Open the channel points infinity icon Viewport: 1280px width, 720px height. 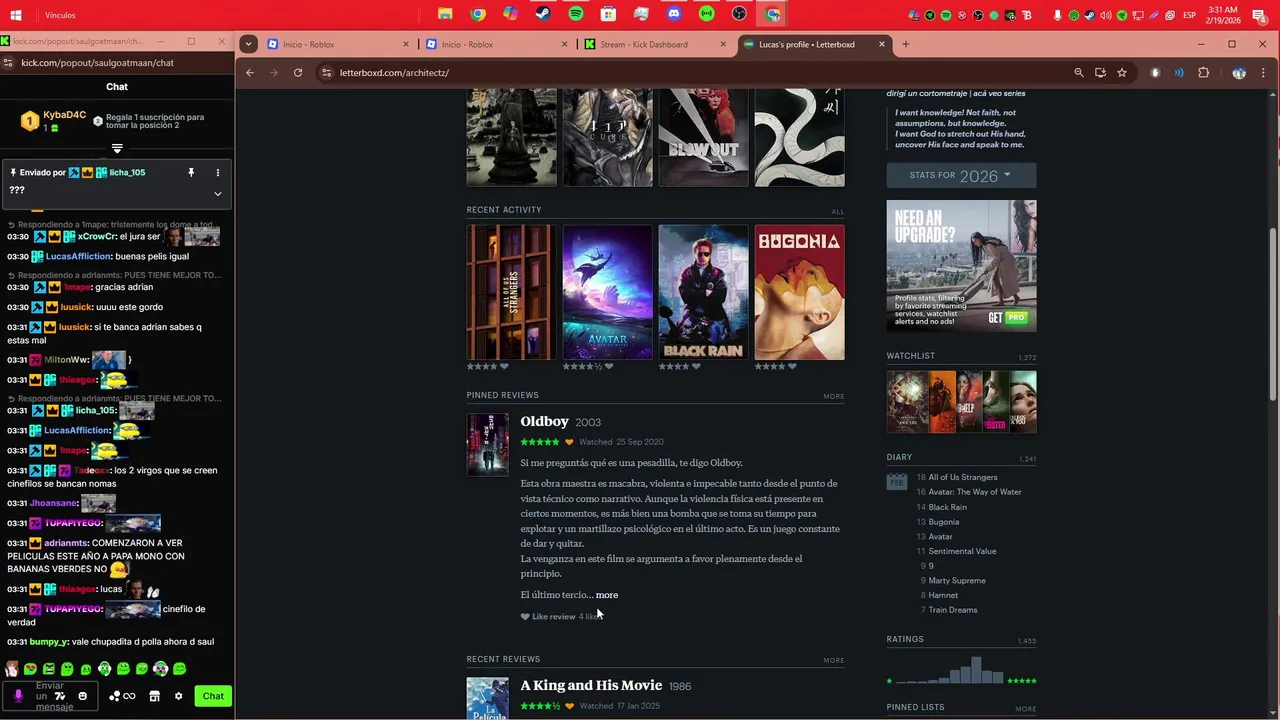point(122,696)
